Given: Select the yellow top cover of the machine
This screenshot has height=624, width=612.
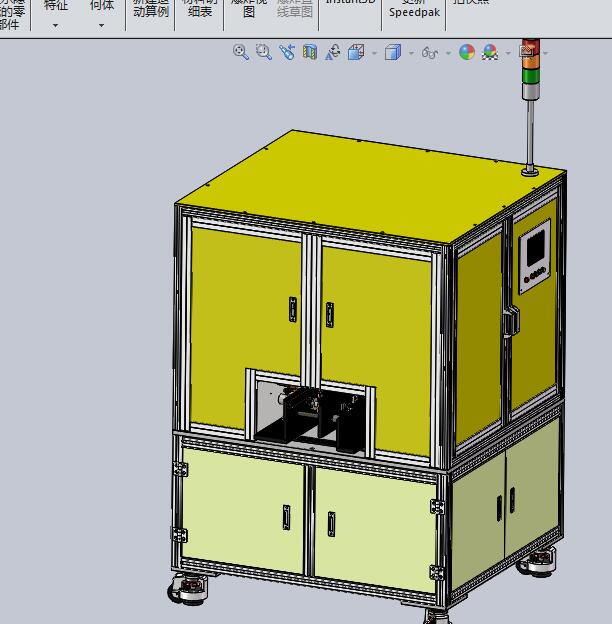Looking at the screenshot, I should tap(370, 185).
